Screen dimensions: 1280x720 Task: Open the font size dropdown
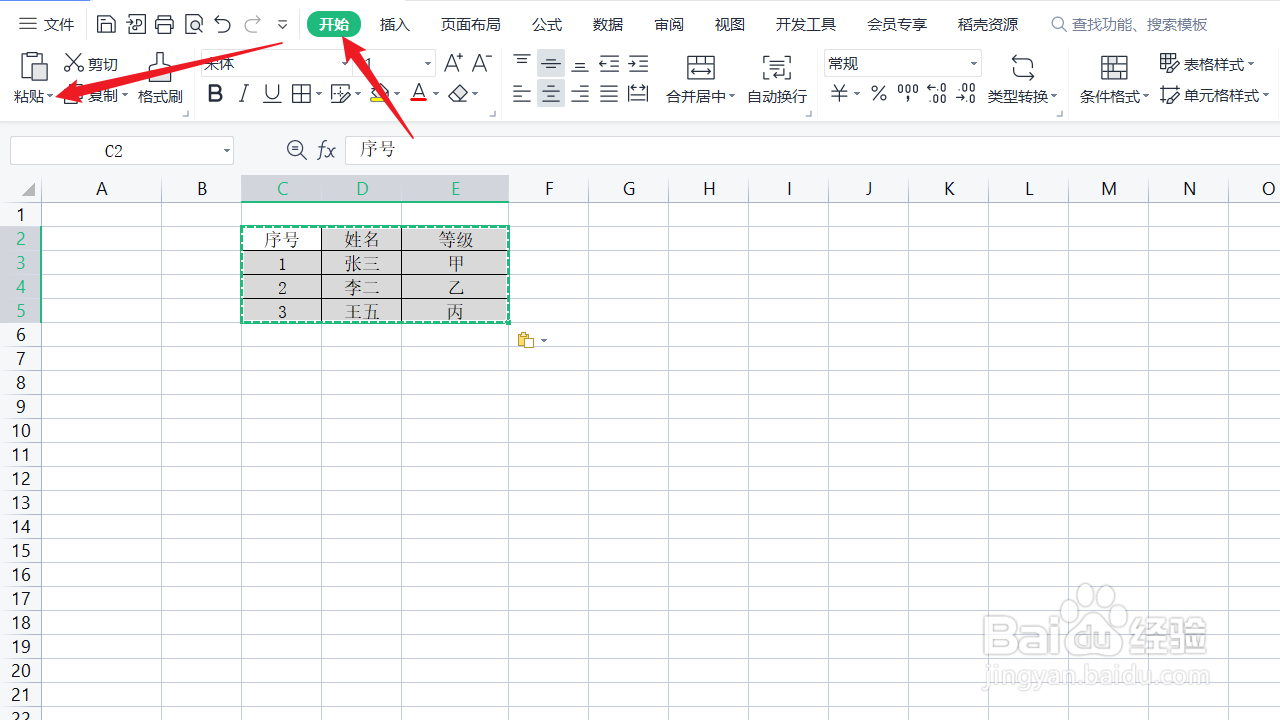pos(428,64)
